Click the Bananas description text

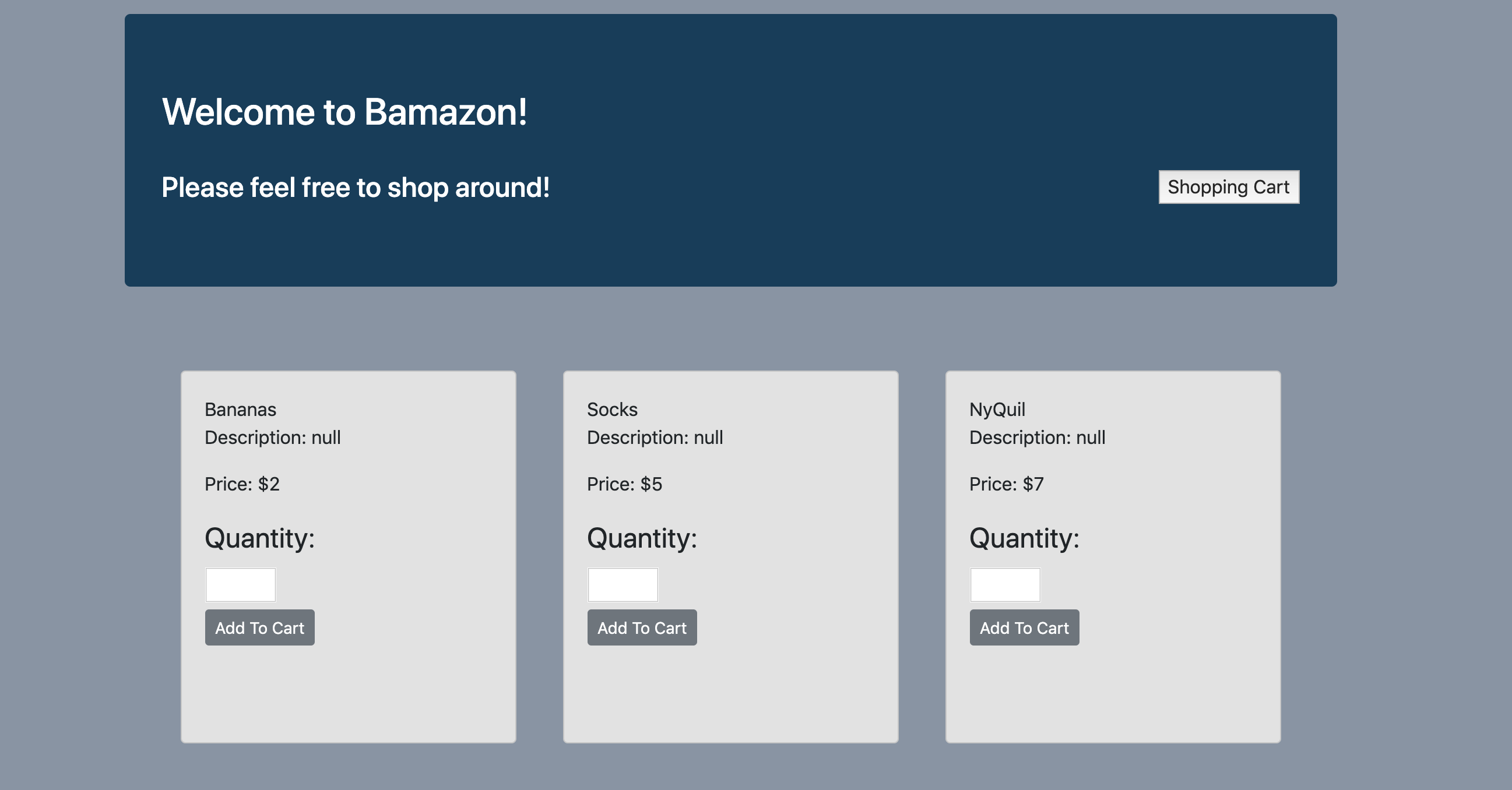pyautogui.click(x=272, y=438)
